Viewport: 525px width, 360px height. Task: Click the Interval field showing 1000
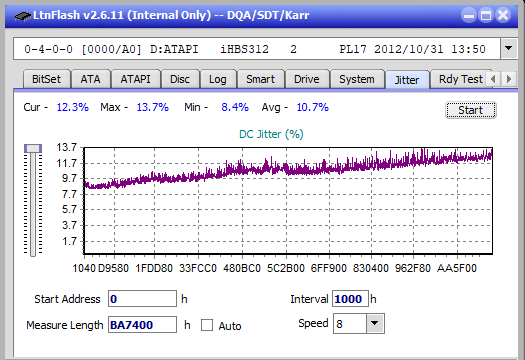pos(350,299)
